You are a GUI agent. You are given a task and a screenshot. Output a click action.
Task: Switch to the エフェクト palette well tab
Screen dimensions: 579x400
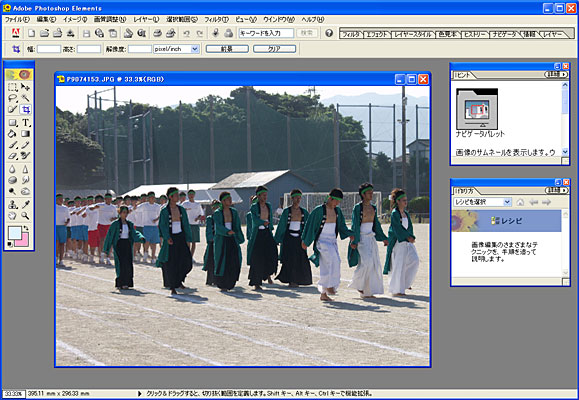(377, 34)
